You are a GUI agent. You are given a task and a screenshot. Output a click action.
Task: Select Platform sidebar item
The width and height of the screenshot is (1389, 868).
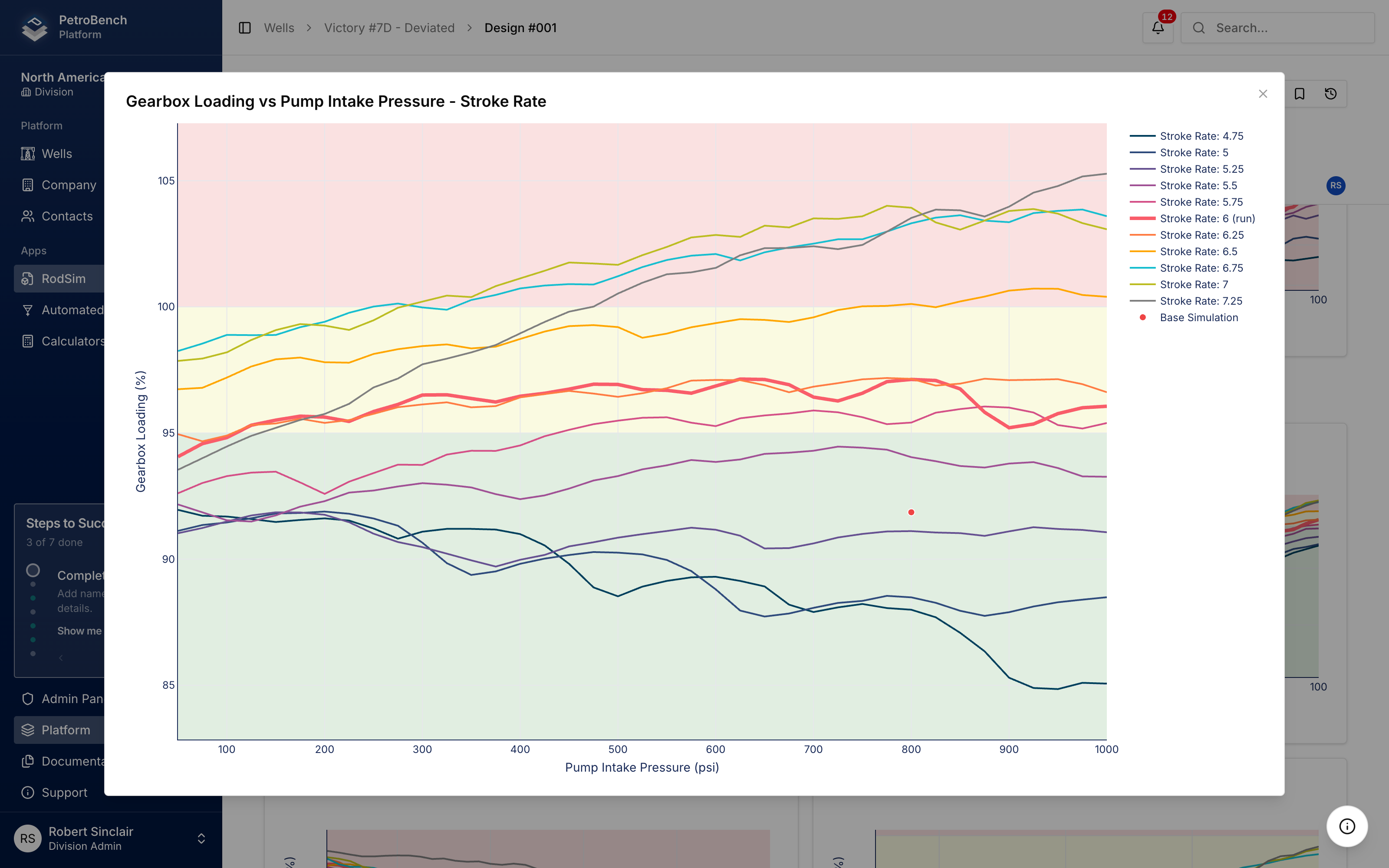tap(59, 730)
